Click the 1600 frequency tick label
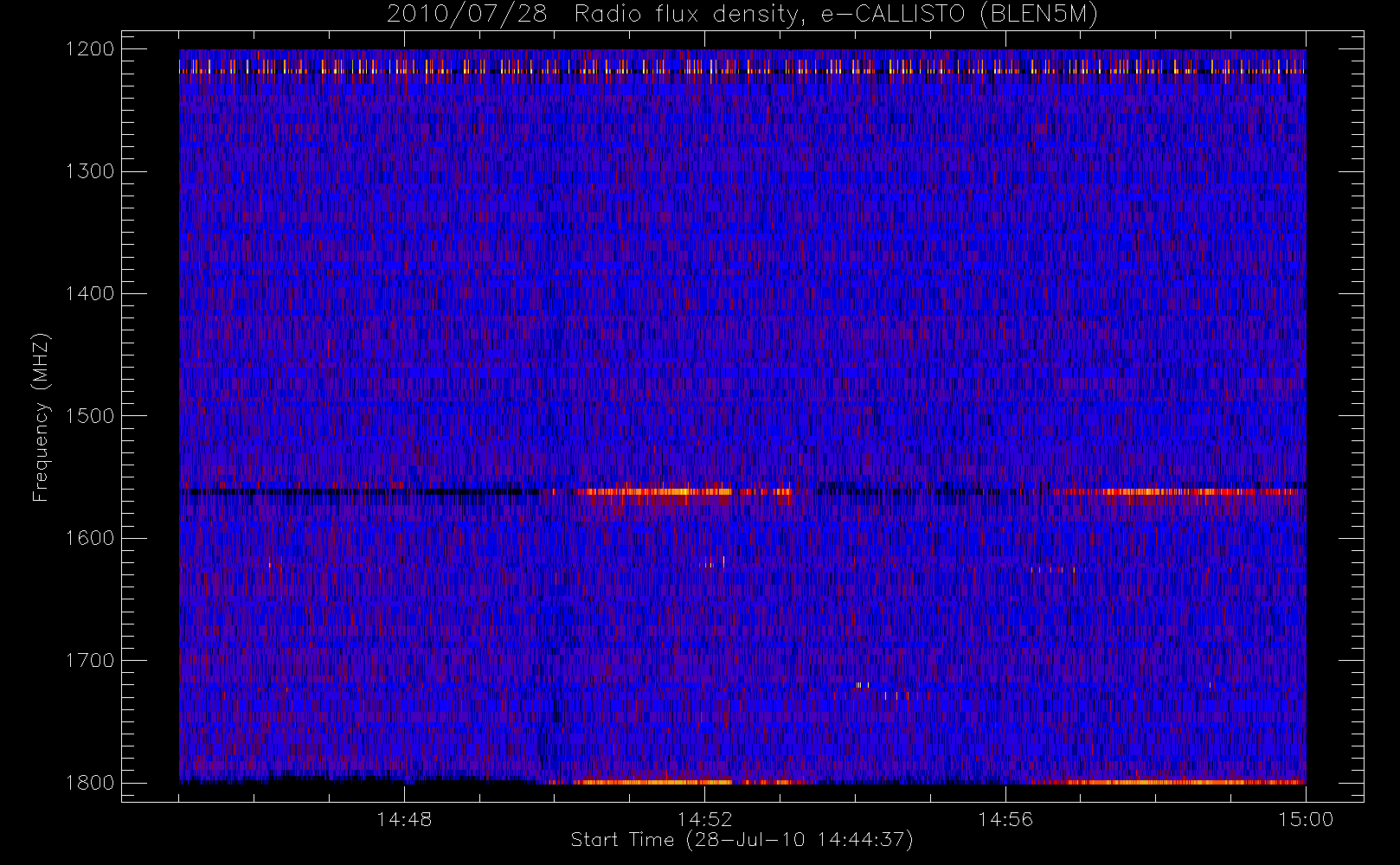The height and width of the screenshot is (865, 1400). (x=90, y=538)
